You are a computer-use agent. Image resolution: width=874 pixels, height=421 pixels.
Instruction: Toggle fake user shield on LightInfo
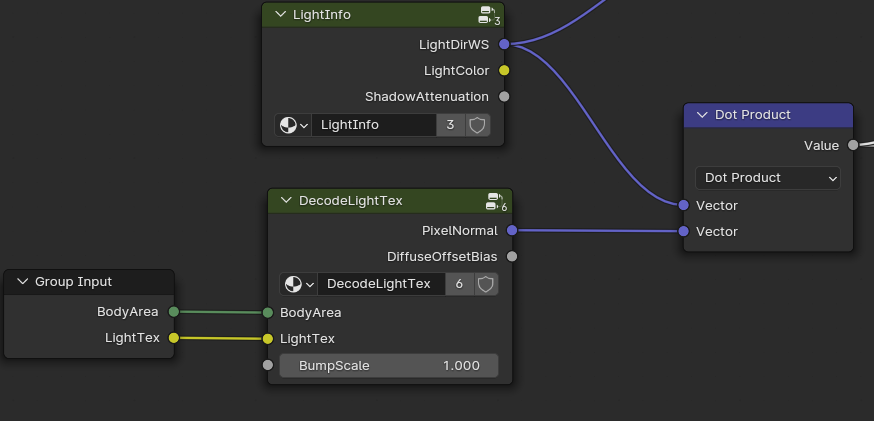[478, 125]
